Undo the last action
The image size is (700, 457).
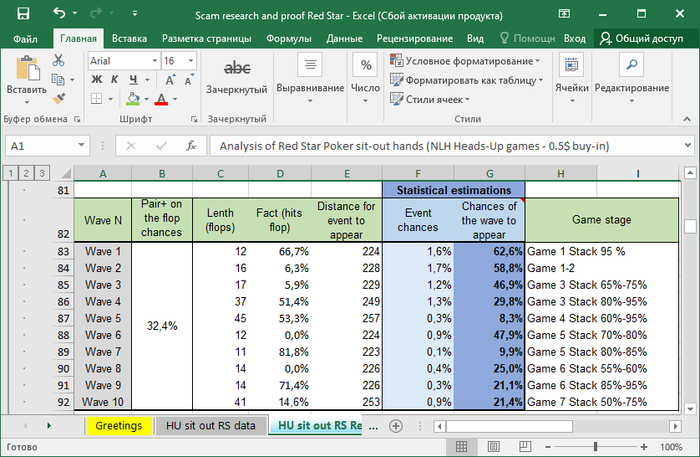[59, 13]
